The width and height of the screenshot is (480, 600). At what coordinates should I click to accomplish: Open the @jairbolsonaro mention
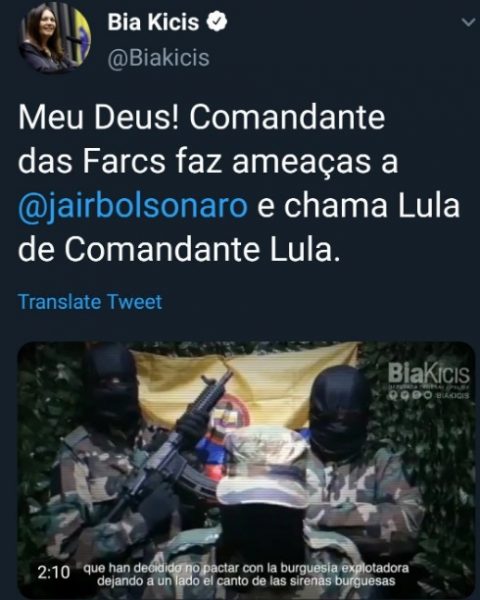133,206
